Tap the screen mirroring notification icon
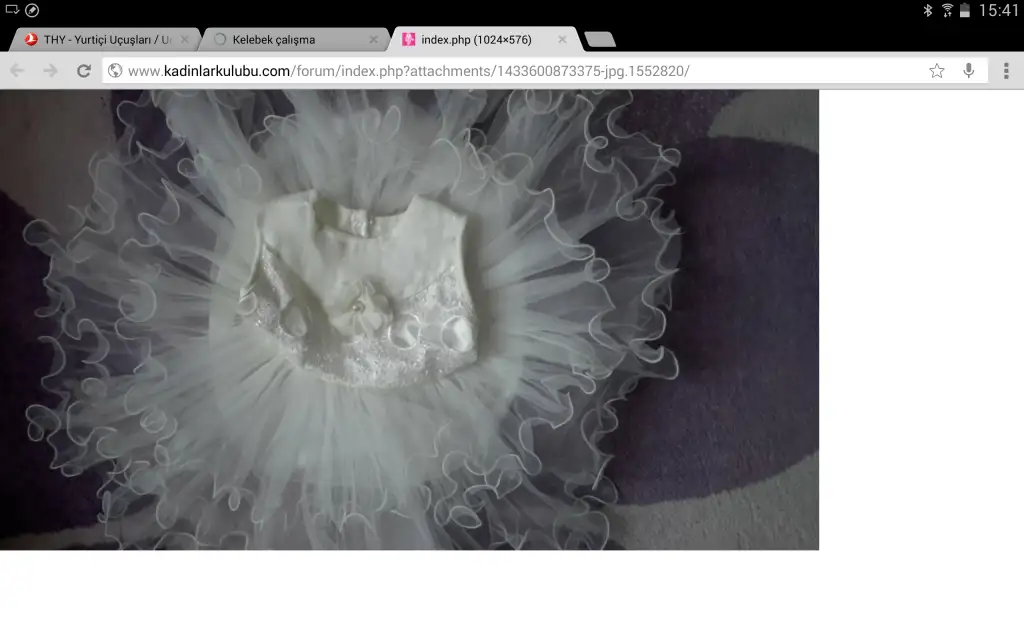The image size is (1024, 640). tap(12, 10)
